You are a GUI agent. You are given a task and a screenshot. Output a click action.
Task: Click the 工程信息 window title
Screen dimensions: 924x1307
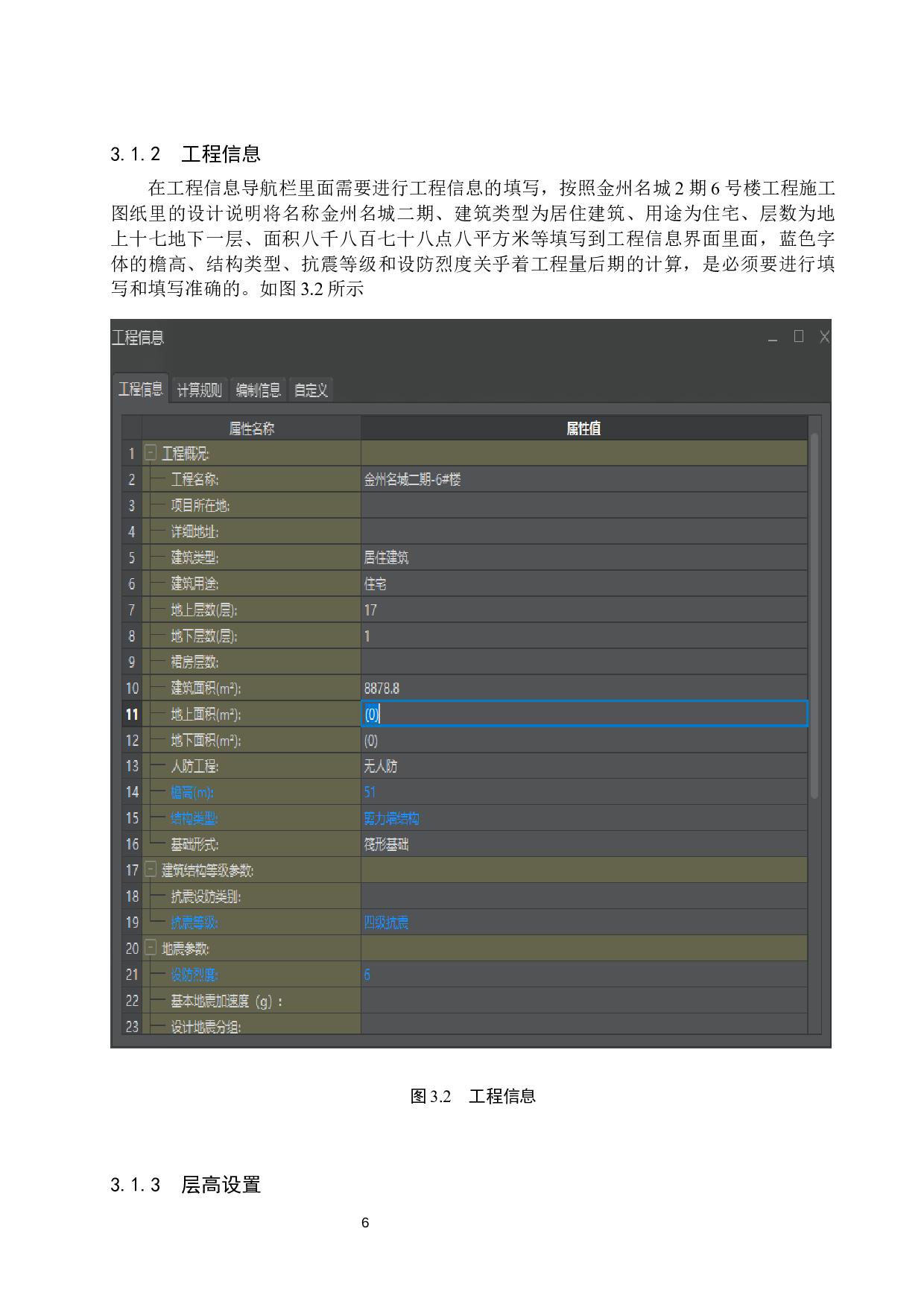click(138, 338)
